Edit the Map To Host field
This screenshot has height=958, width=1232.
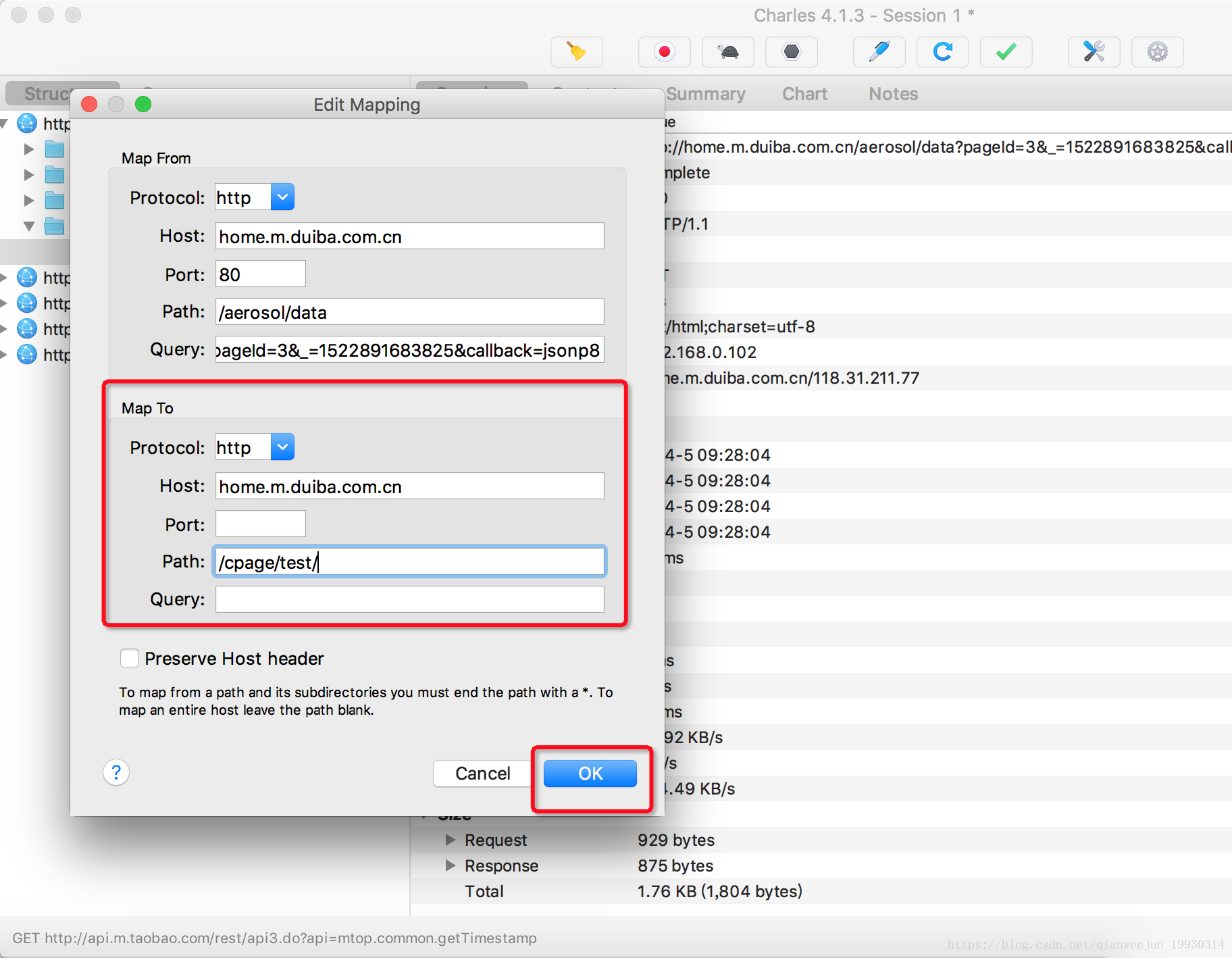point(410,486)
